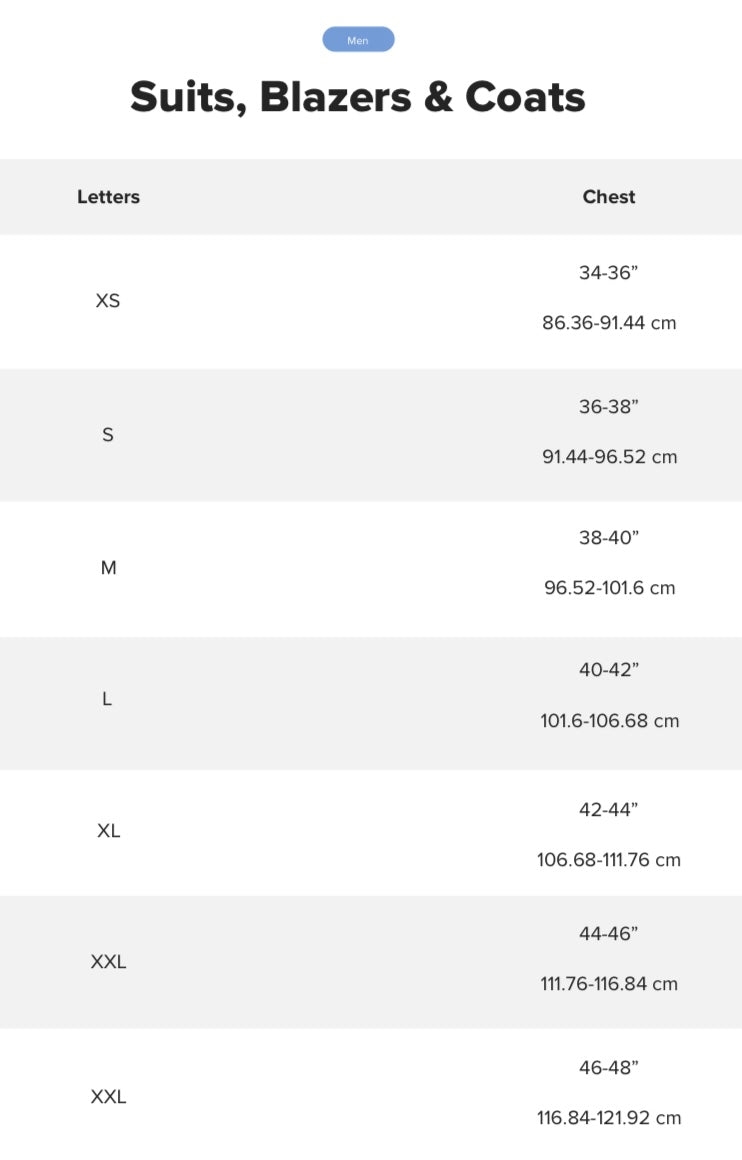Screen dimensions: 742x1160
Task: Click the 46-48" chest measurement
Action: point(609,1068)
